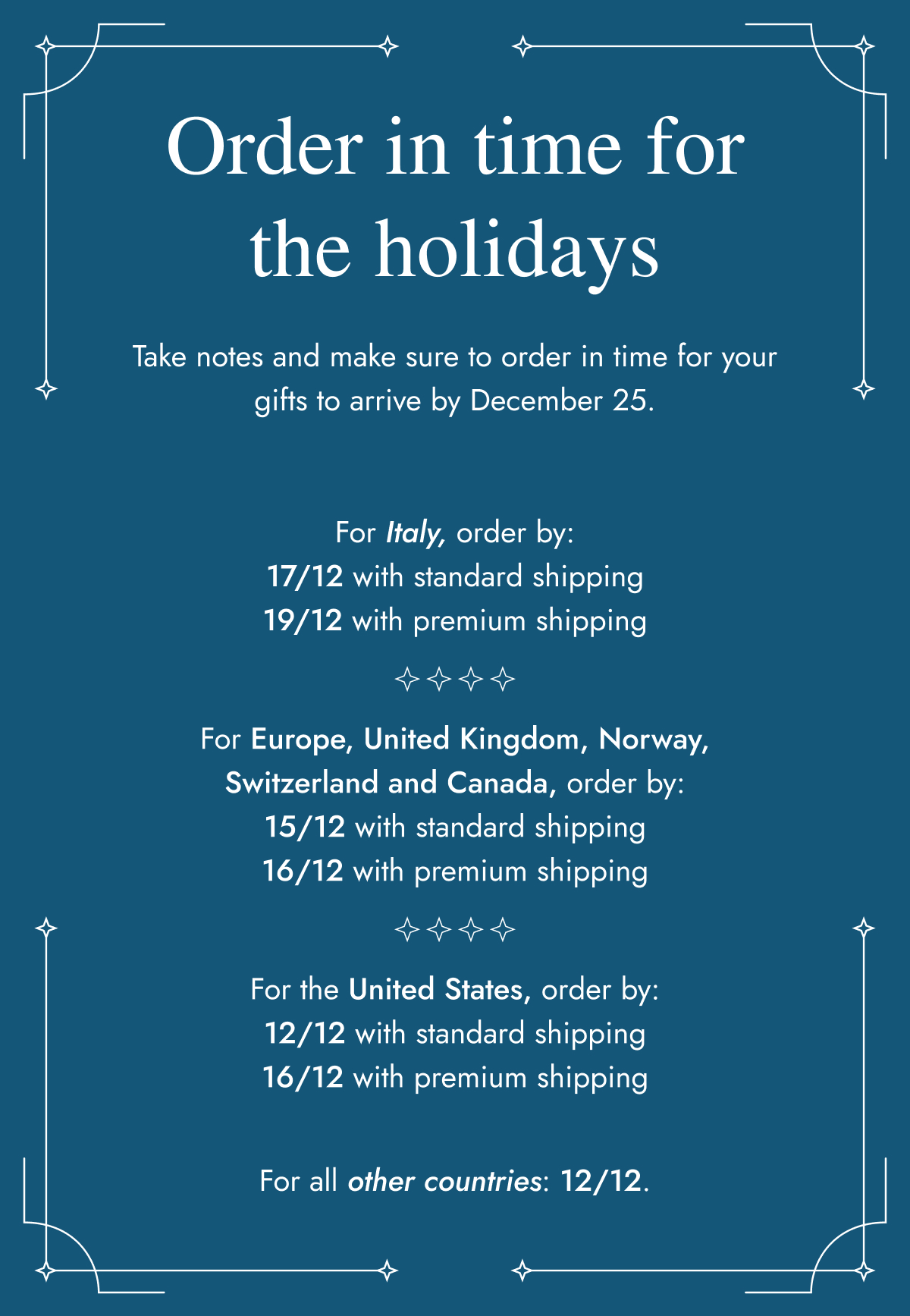Click the December 25 intro paragraph

click(x=455, y=378)
